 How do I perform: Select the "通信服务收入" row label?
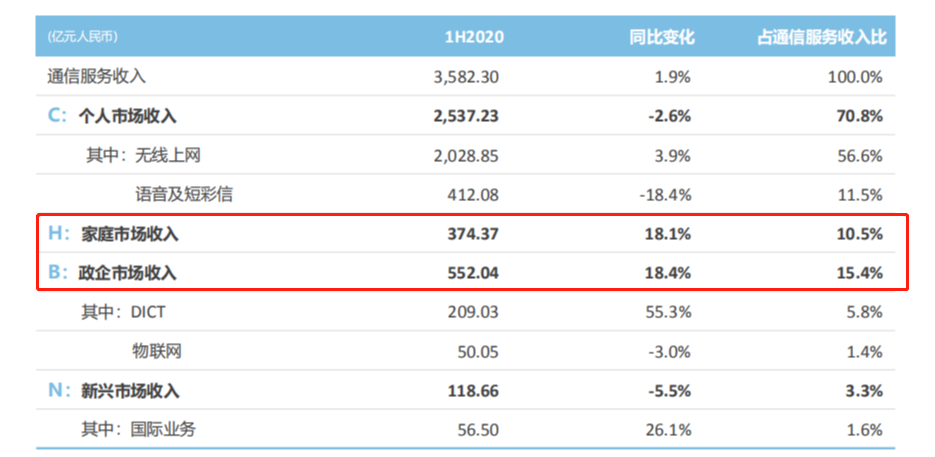96,76
